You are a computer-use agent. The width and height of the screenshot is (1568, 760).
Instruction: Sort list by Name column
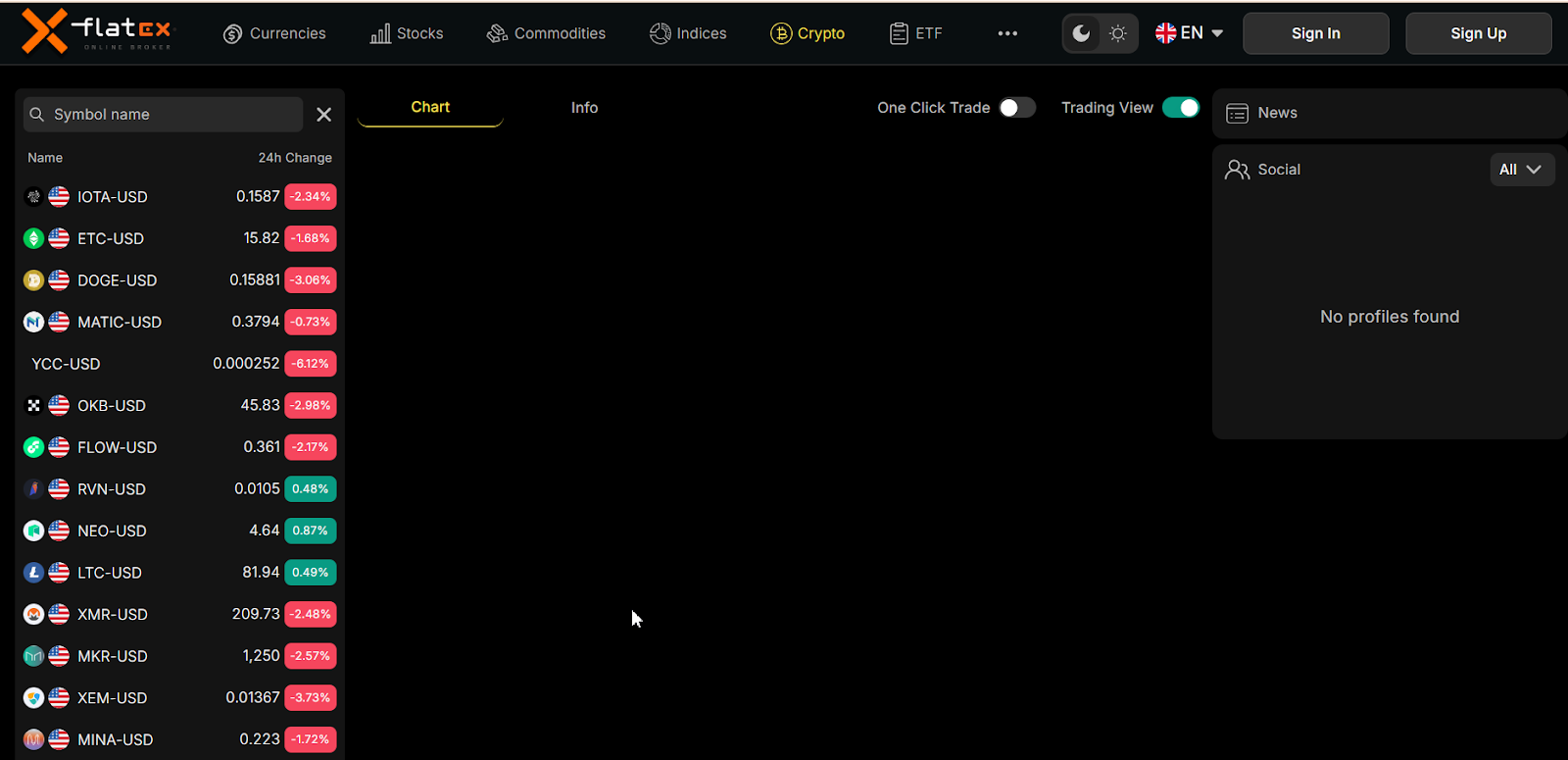click(x=45, y=158)
